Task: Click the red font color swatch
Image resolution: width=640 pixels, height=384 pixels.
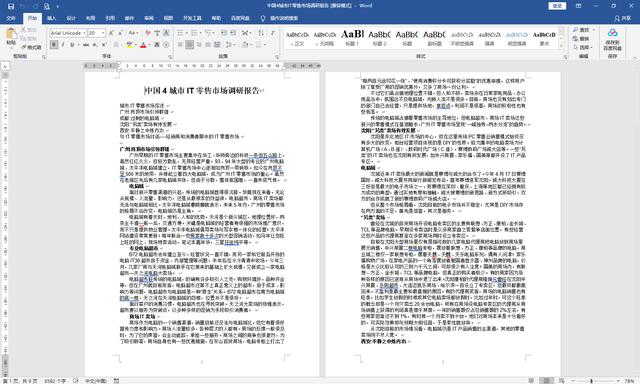Action: tap(143, 45)
